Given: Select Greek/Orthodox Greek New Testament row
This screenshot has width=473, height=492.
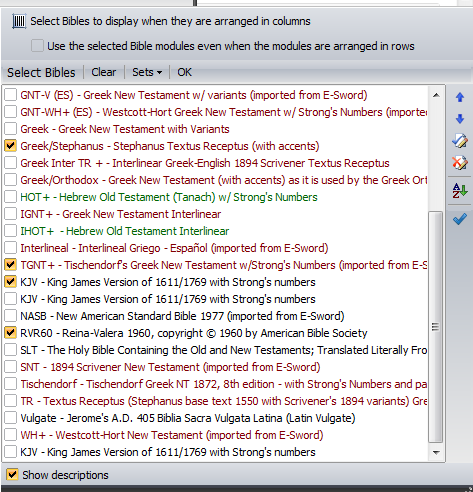Looking at the screenshot, I should click(x=216, y=180).
